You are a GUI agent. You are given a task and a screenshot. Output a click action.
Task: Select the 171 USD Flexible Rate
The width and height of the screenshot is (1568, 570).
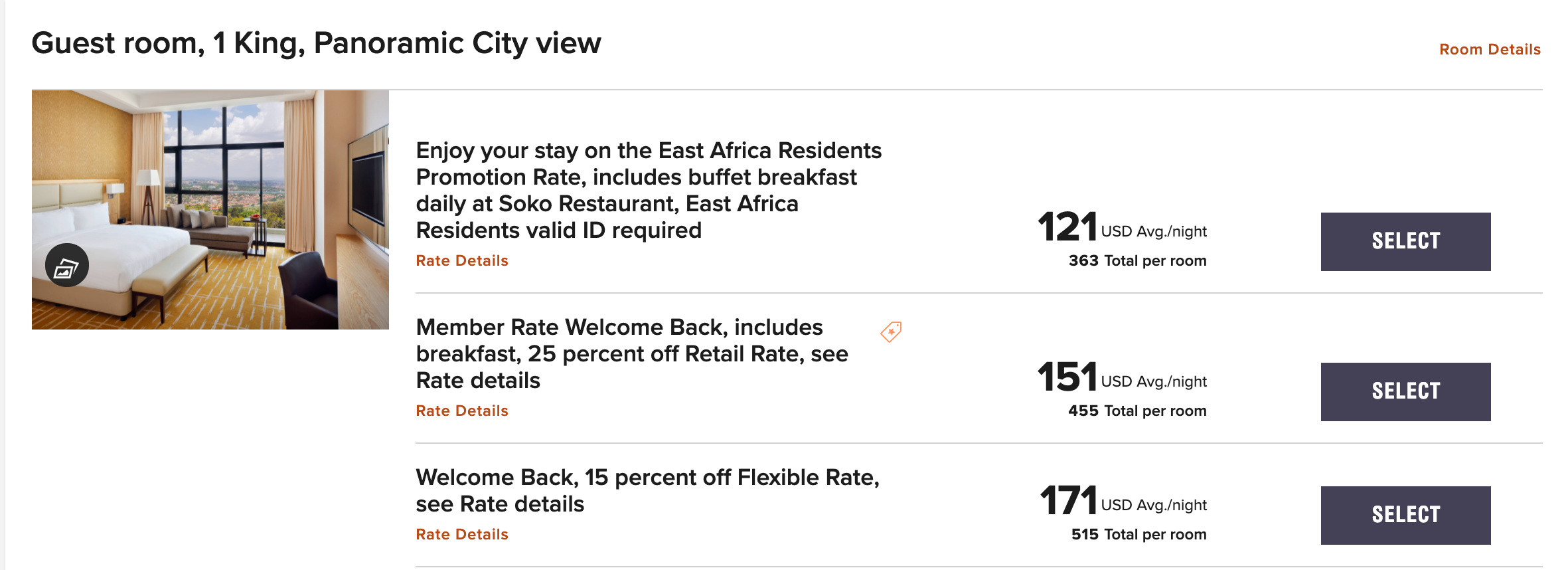click(x=1405, y=516)
